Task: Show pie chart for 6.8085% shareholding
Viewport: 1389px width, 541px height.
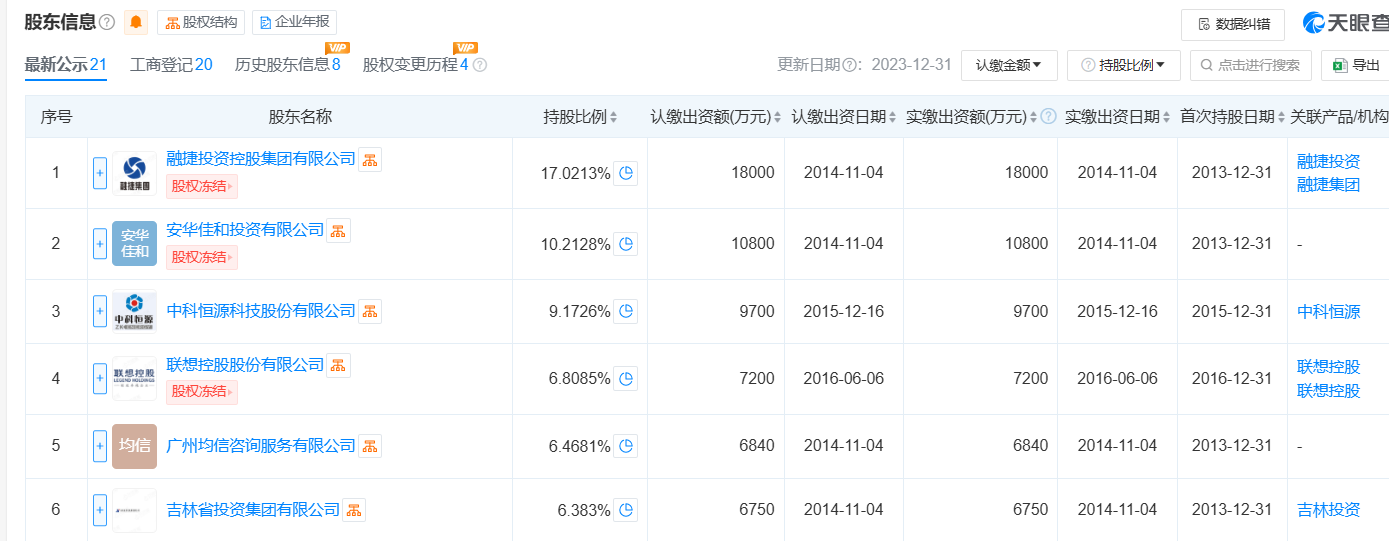Action: pos(626,379)
